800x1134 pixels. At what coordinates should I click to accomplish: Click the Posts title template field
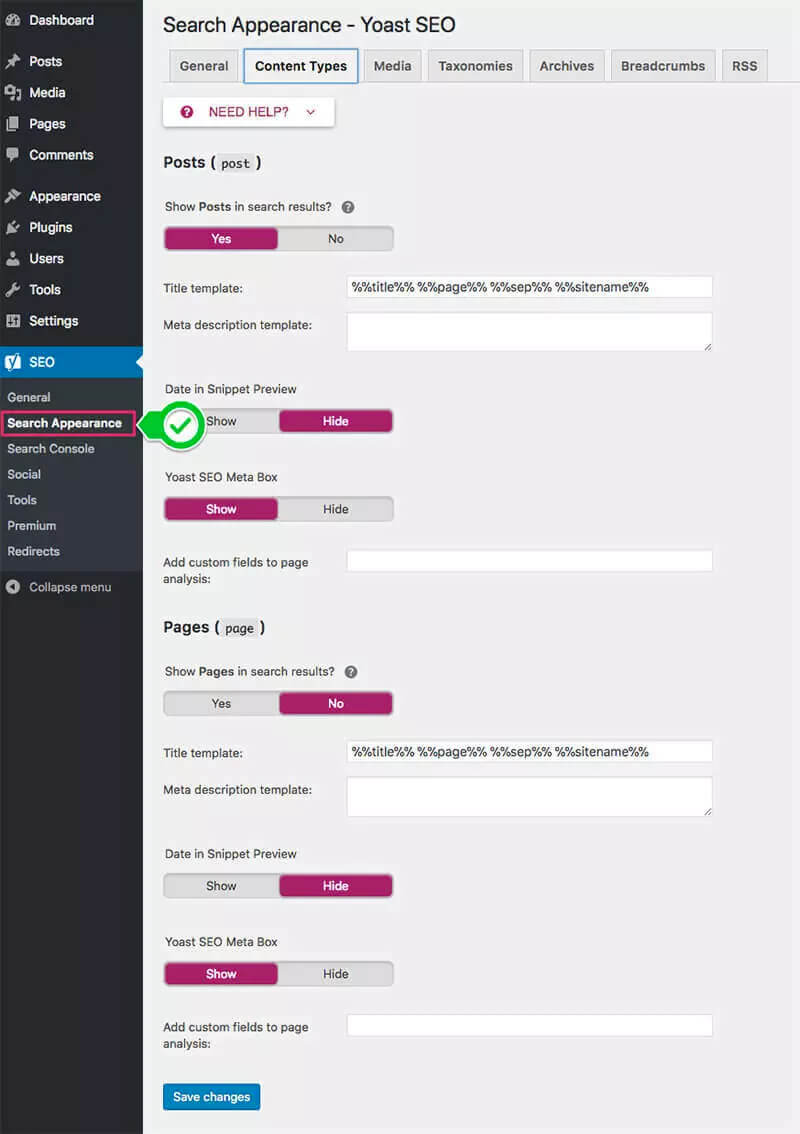(529, 287)
